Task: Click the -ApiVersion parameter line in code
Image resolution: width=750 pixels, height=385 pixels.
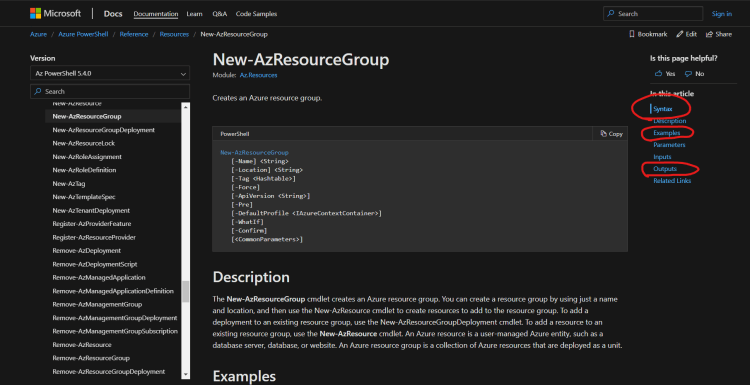Action: coord(270,196)
